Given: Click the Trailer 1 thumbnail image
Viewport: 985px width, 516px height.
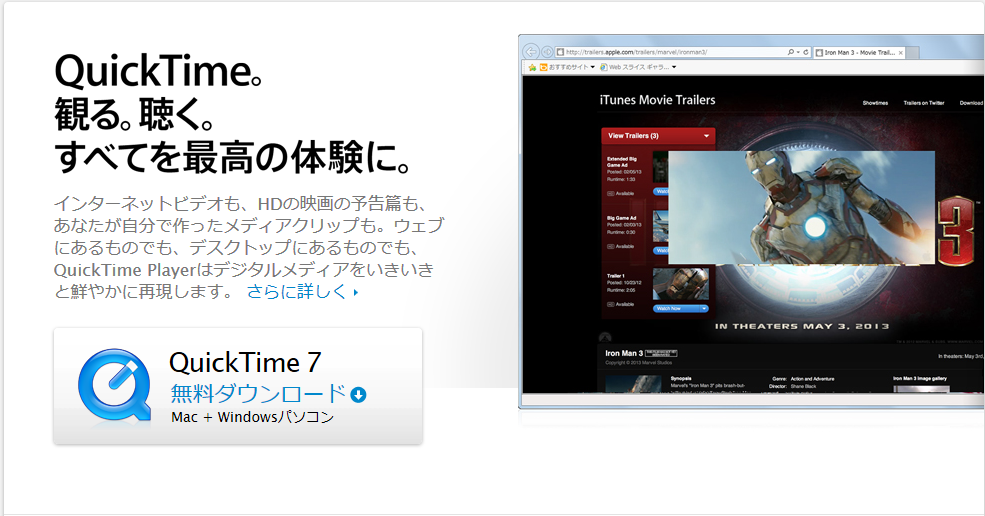Looking at the screenshot, I should [x=680, y=284].
